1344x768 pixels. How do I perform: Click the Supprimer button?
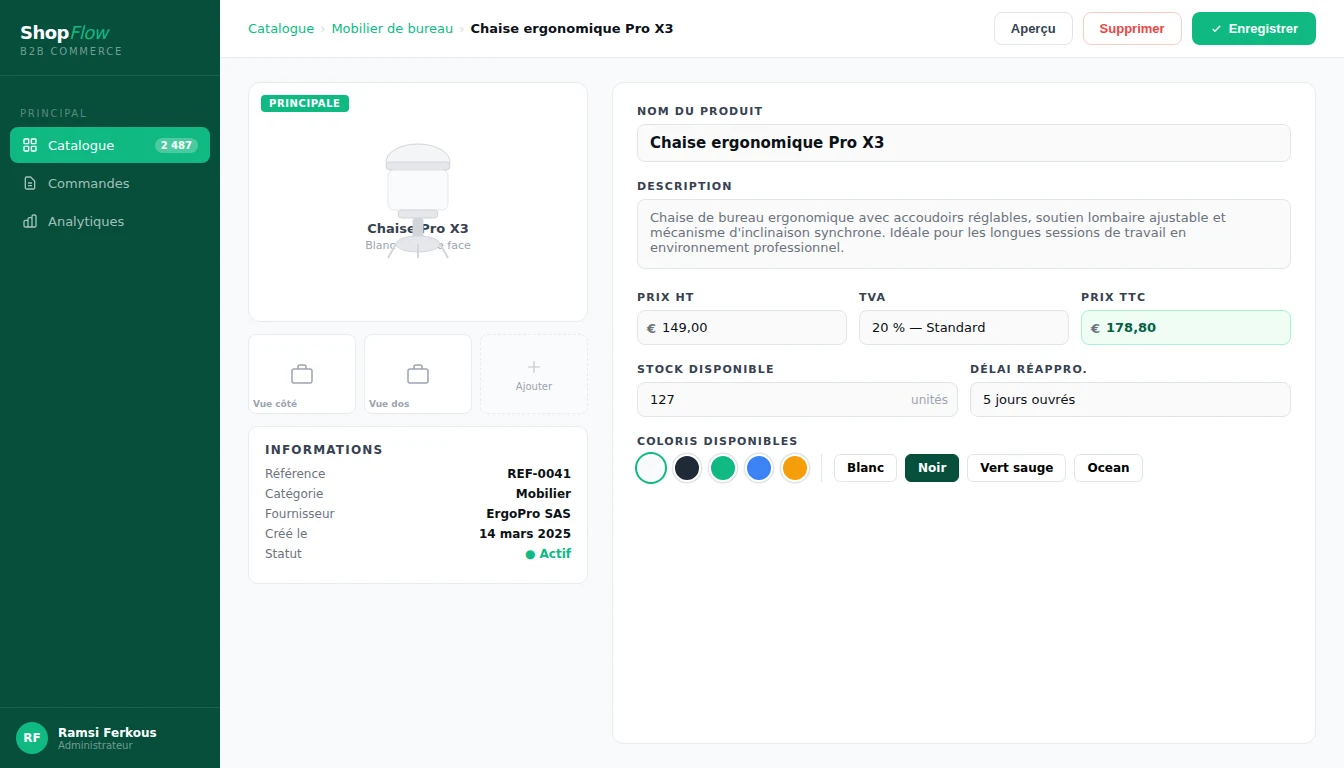pyautogui.click(x=1132, y=29)
